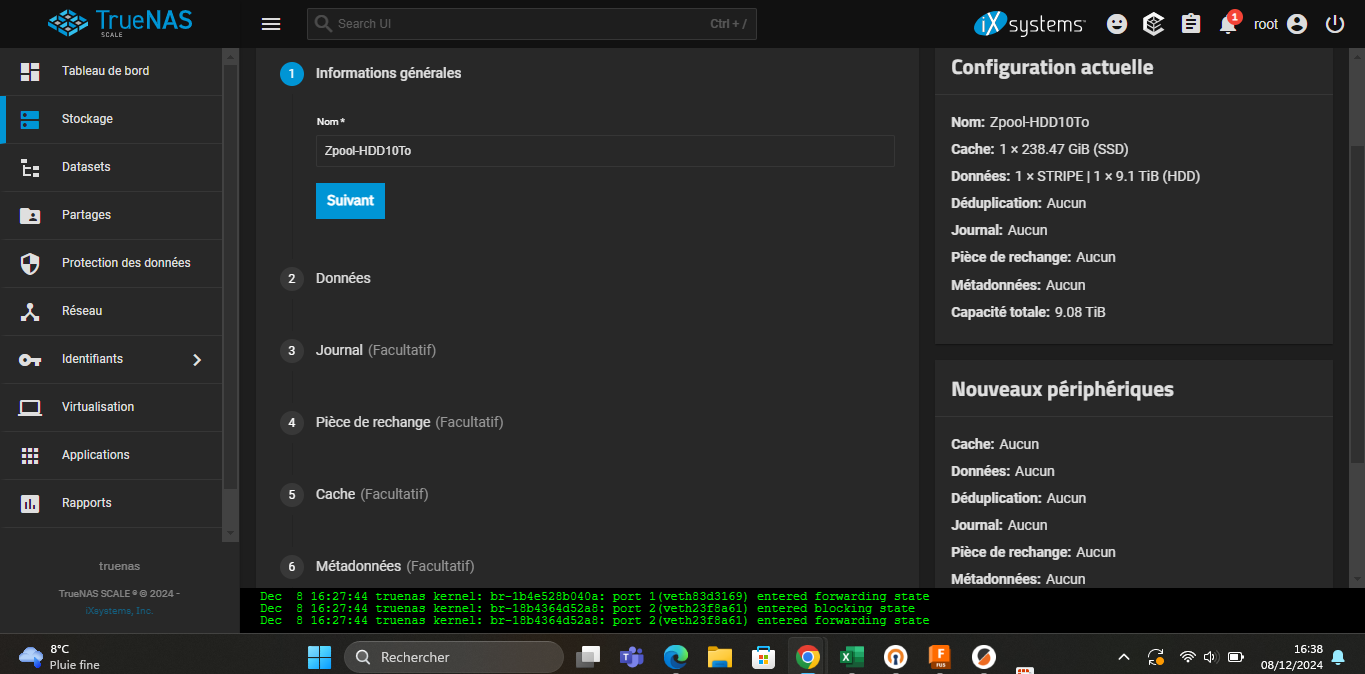The height and width of the screenshot is (674, 1365).
Task: Open Microsoft Teams from the taskbar
Action: coord(631,657)
